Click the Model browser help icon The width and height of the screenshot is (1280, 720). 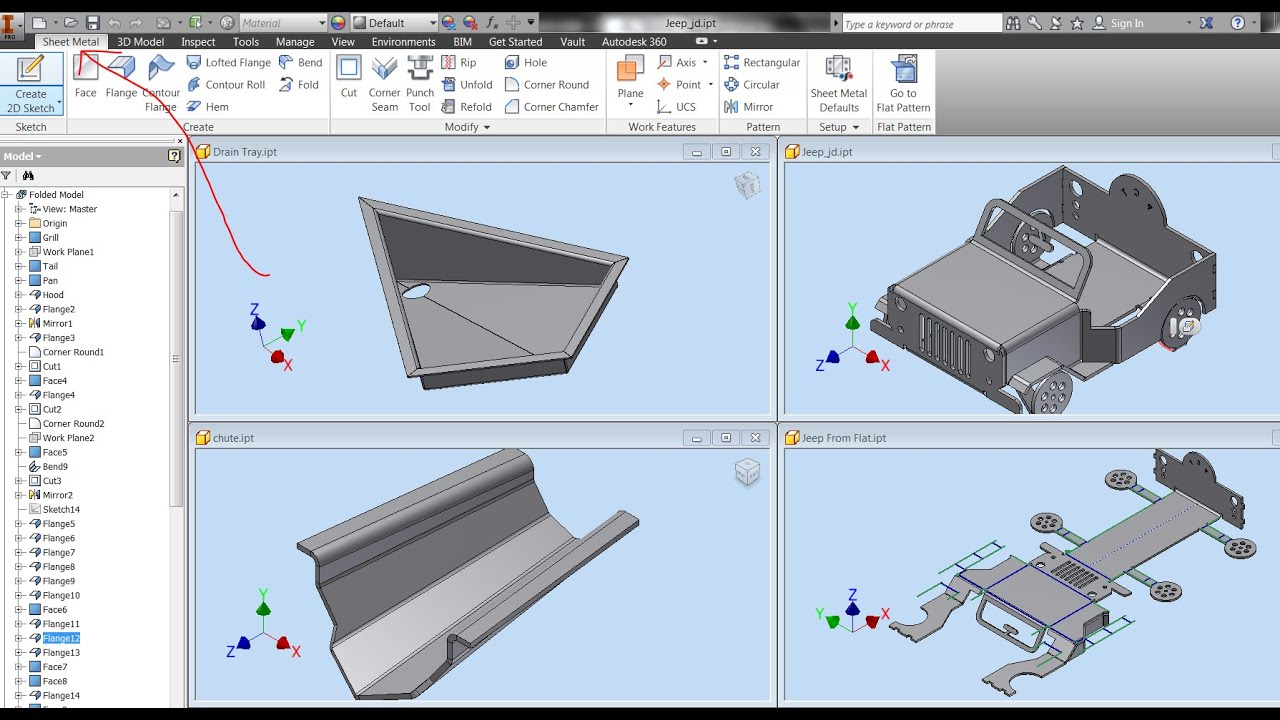[x=174, y=156]
